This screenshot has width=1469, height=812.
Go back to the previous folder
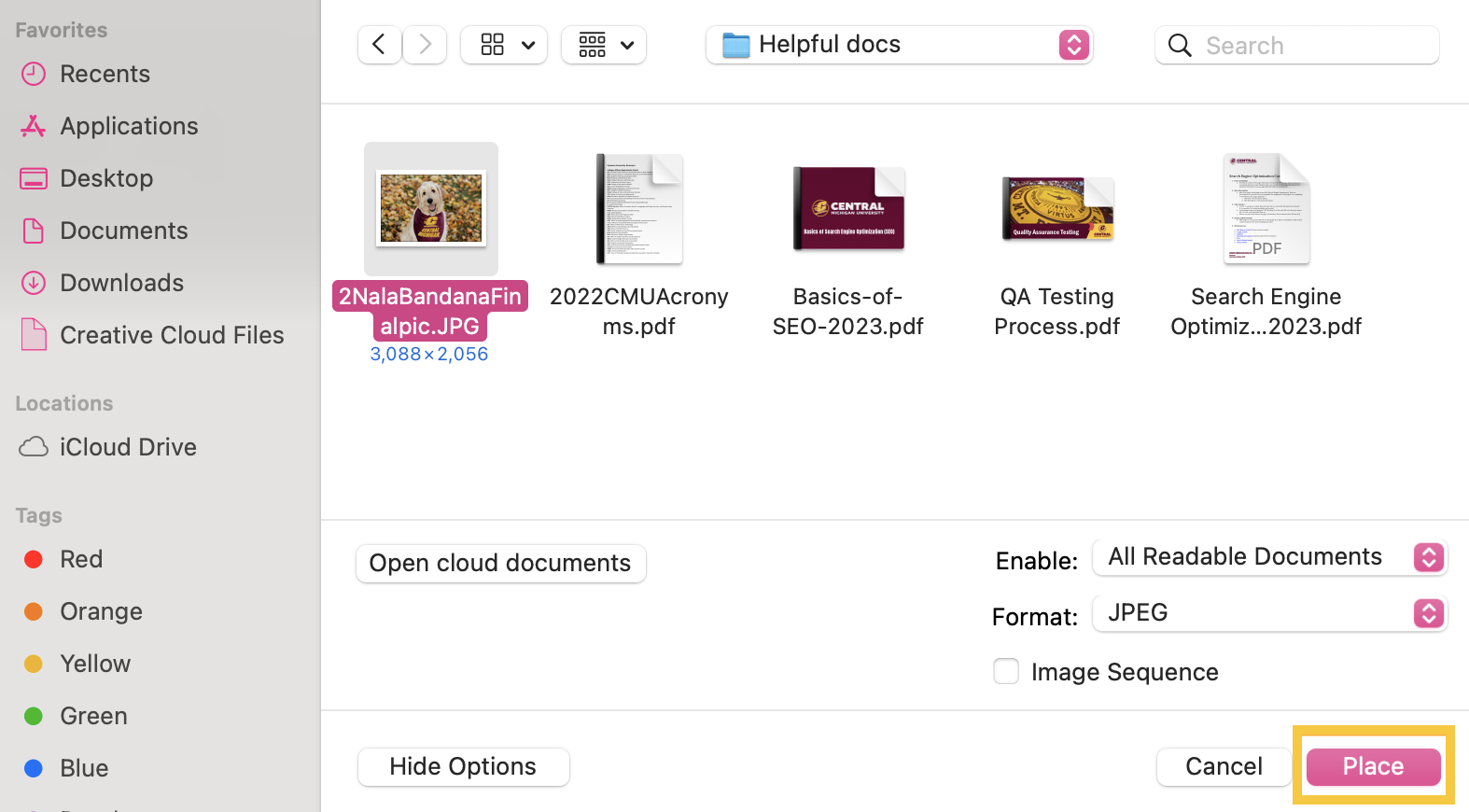pos(379,45)
